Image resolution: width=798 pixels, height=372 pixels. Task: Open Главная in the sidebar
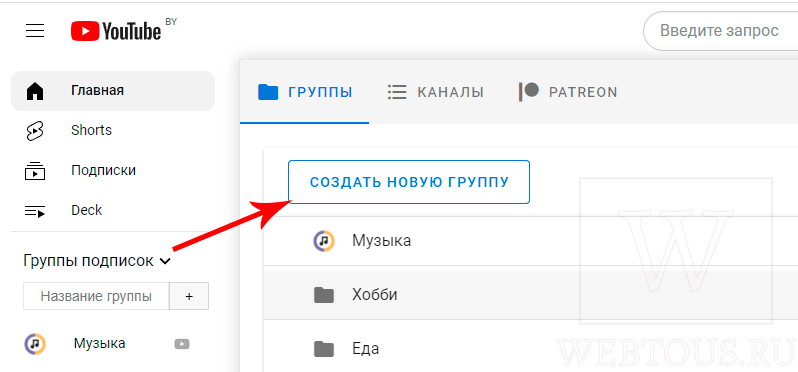(x=113, y=91)
